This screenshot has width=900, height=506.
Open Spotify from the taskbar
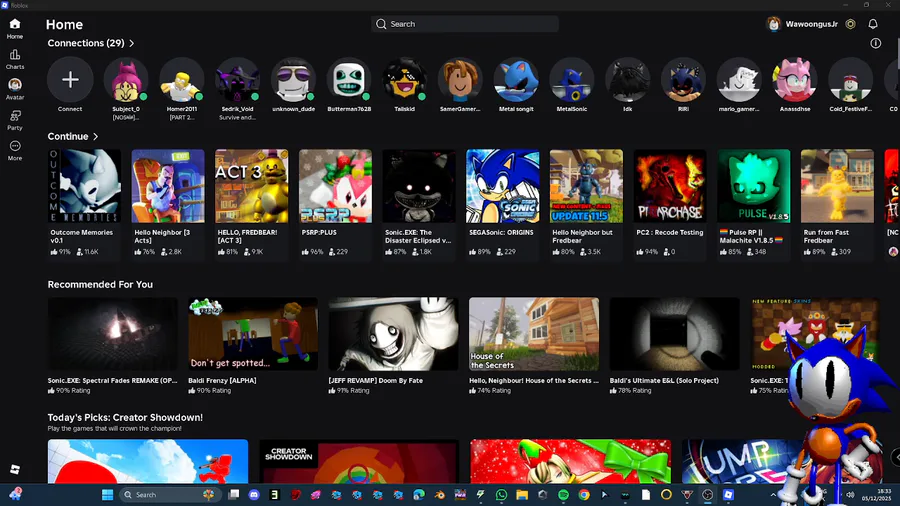pos(563,495)
